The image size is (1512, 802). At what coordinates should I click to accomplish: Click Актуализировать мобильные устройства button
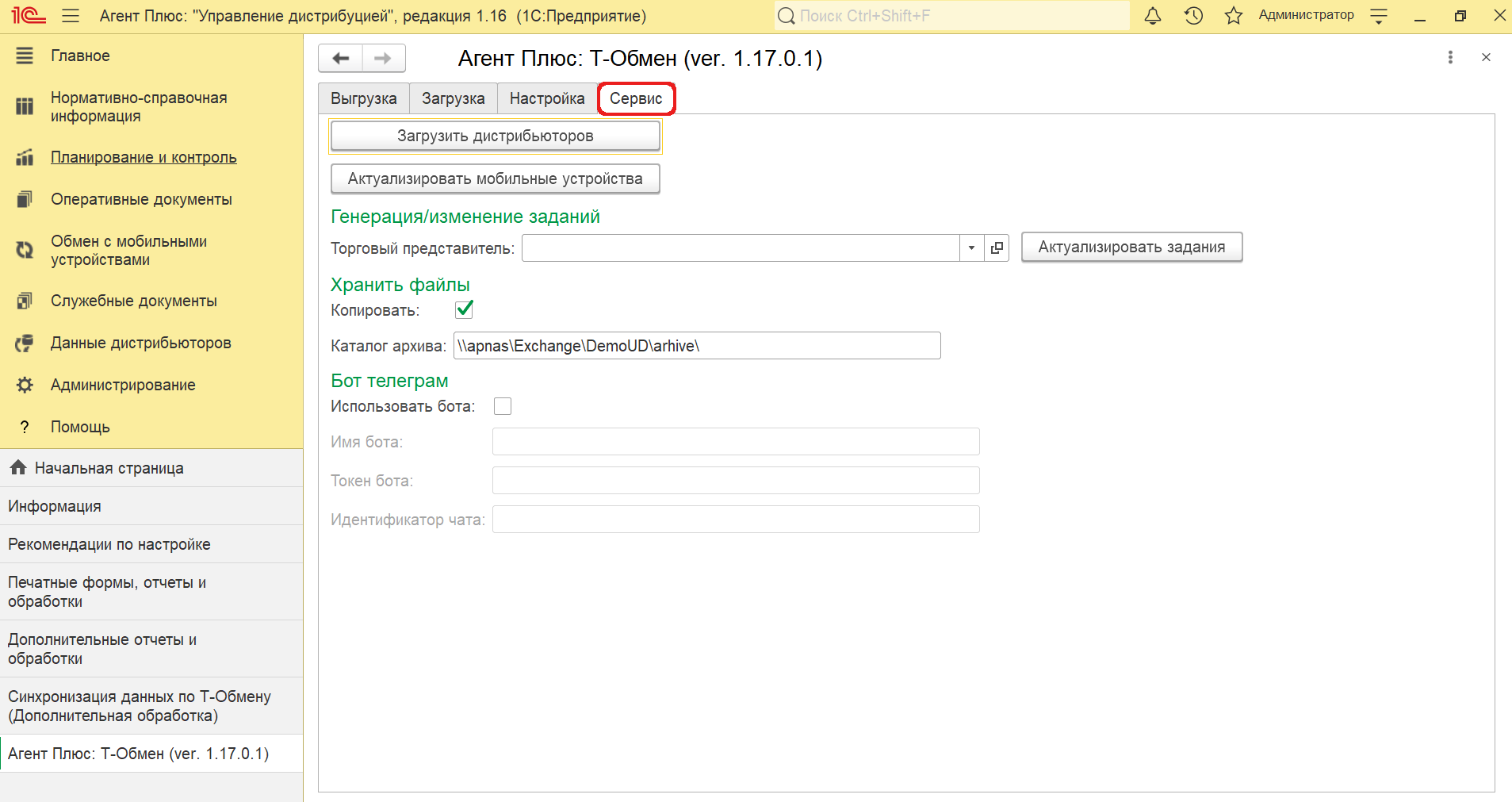point(496,178)
